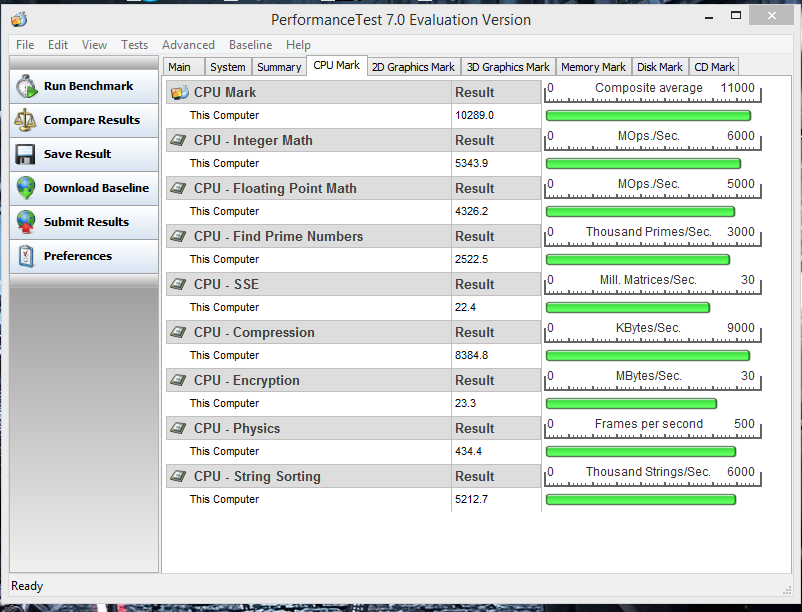The image size is (802, 612).
Task: Open the File menu
Action: point(25,45)
